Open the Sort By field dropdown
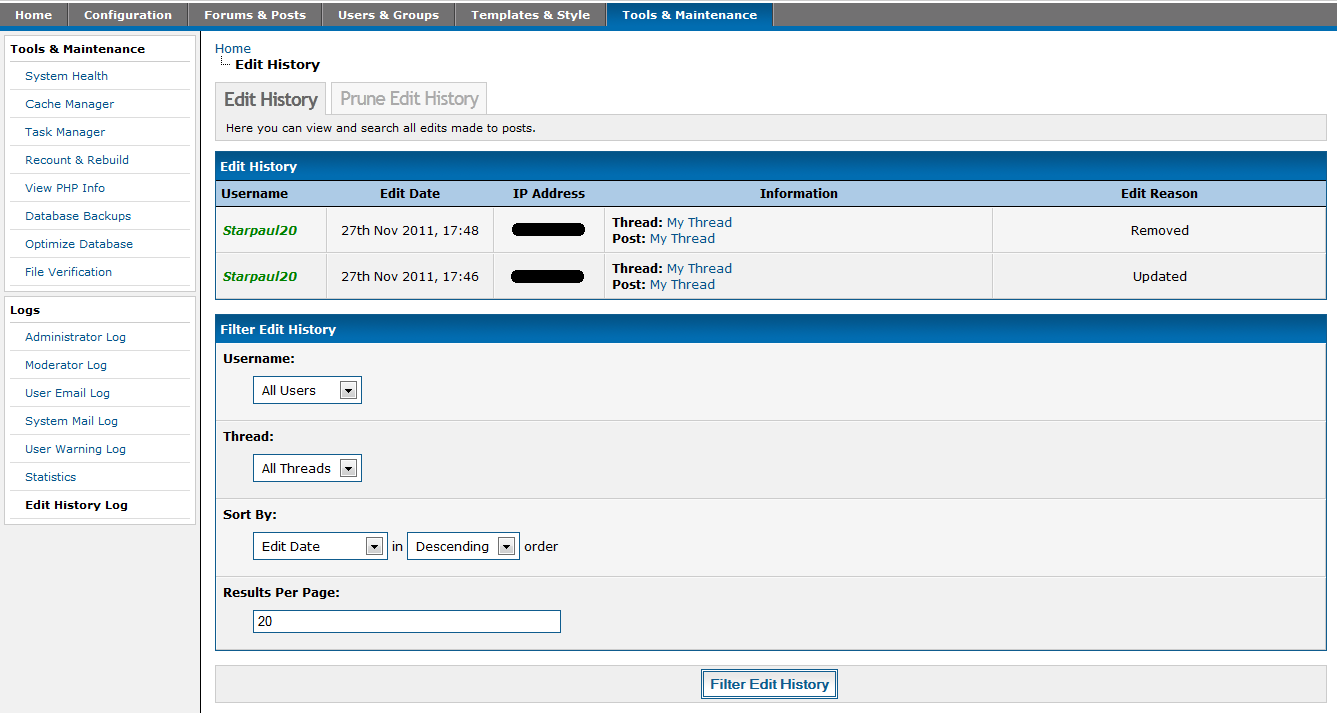The height and width of the screenshot is (713, 1337). pos(320,547)
